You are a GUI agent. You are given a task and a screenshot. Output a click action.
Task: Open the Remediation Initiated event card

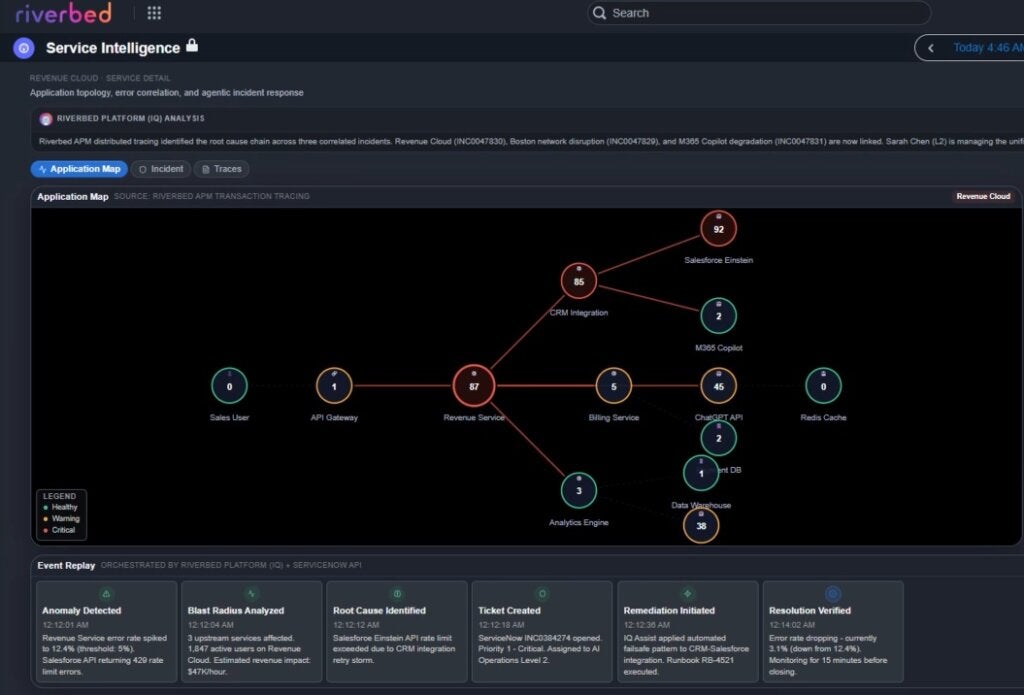pos(688,632)
